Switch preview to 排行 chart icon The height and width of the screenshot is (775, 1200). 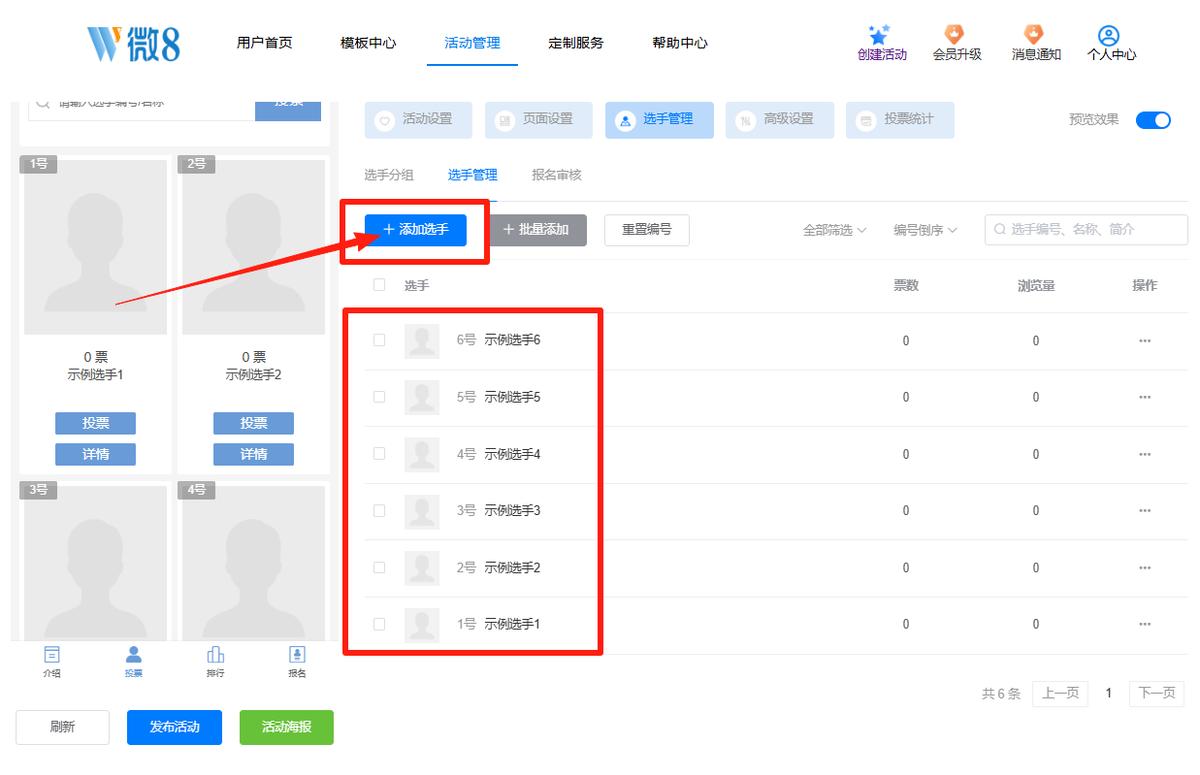[215, 655]
